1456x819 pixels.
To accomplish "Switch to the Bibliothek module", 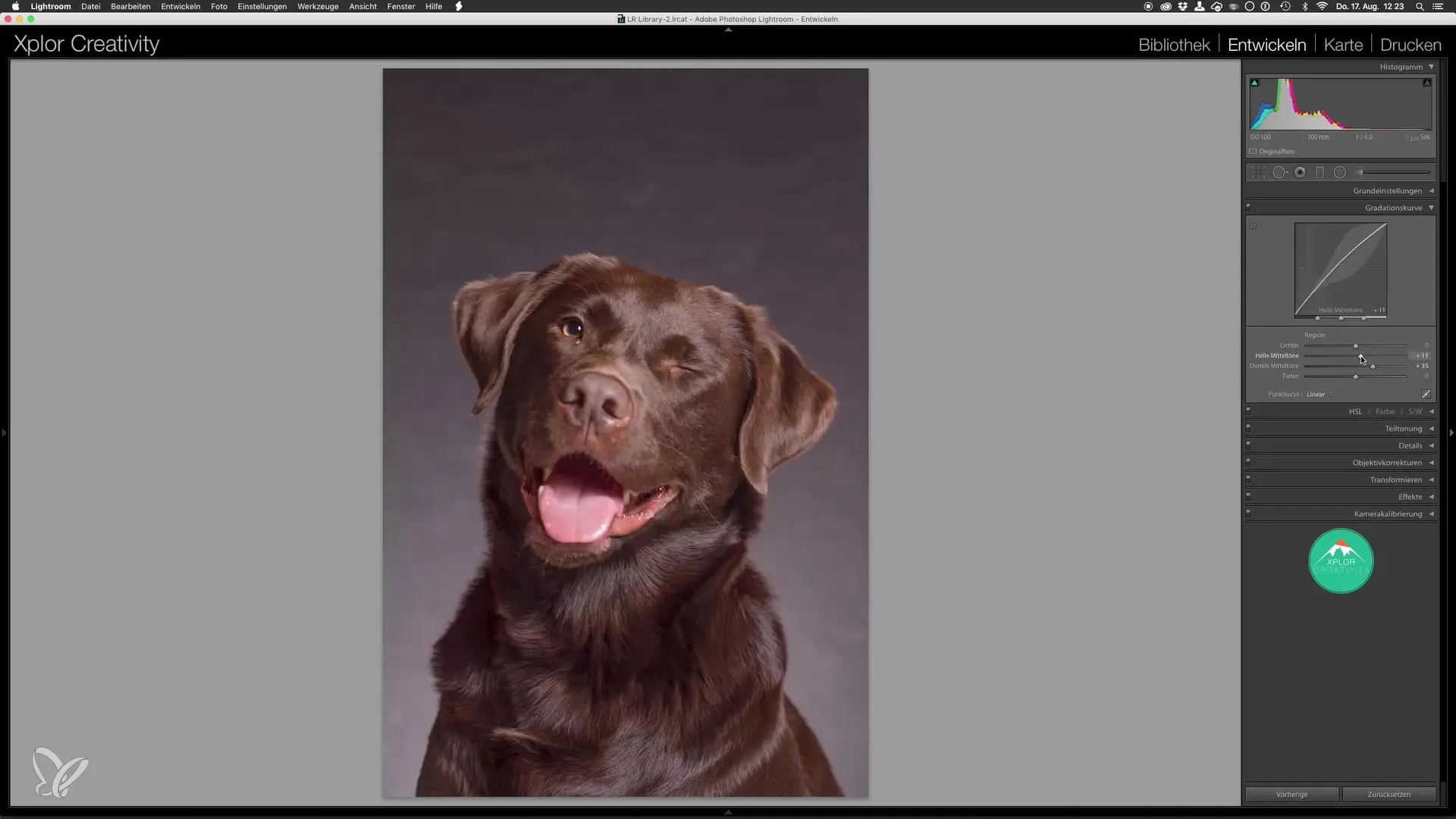I will [1174, 45].
